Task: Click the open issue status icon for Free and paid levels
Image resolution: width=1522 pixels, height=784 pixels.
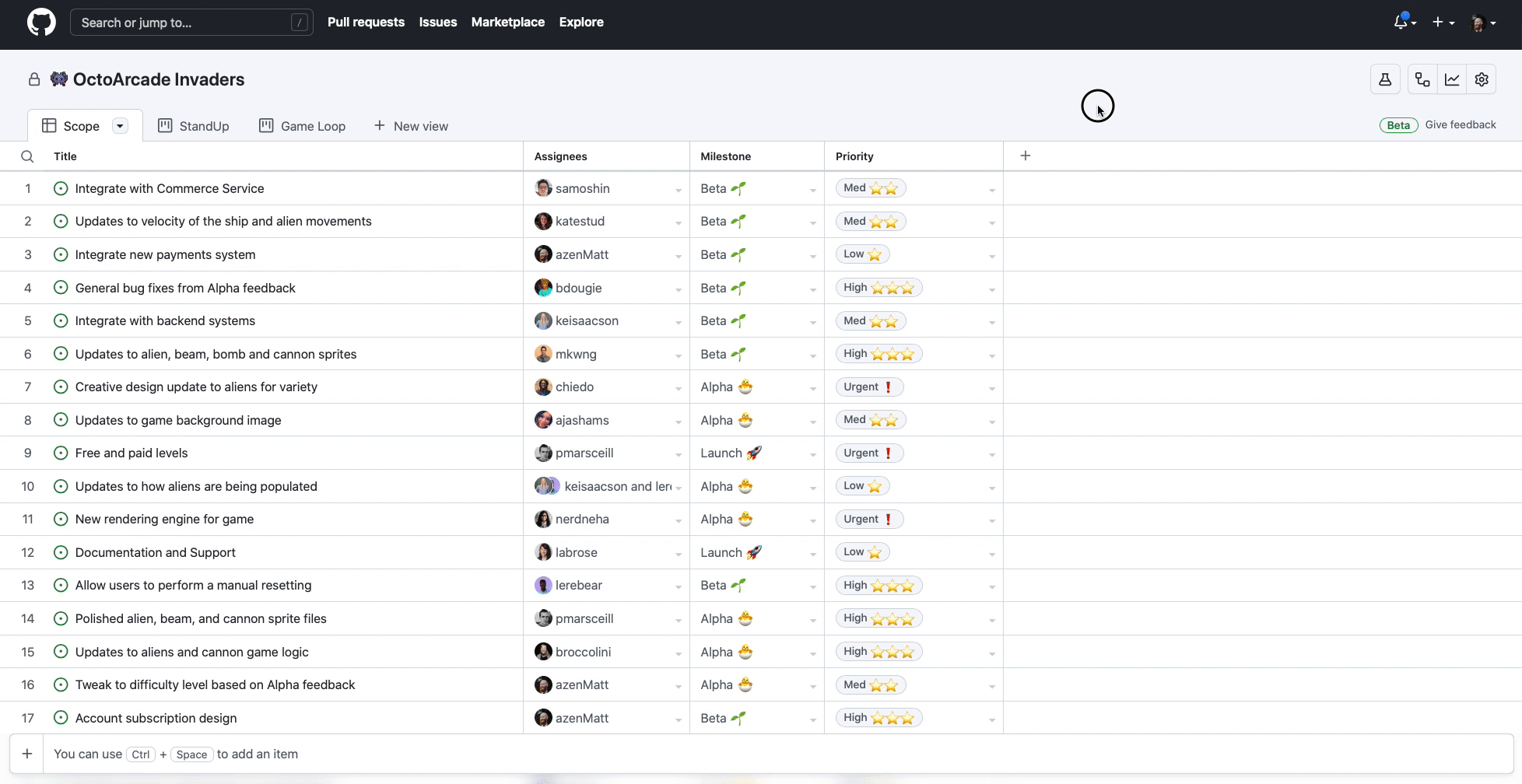Action: click(x=61, y=453)
